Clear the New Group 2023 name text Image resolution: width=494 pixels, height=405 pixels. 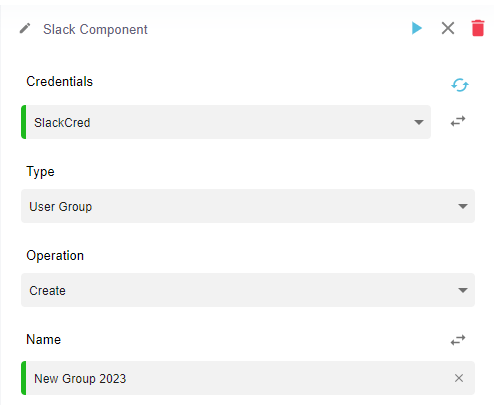coord(459,378)
